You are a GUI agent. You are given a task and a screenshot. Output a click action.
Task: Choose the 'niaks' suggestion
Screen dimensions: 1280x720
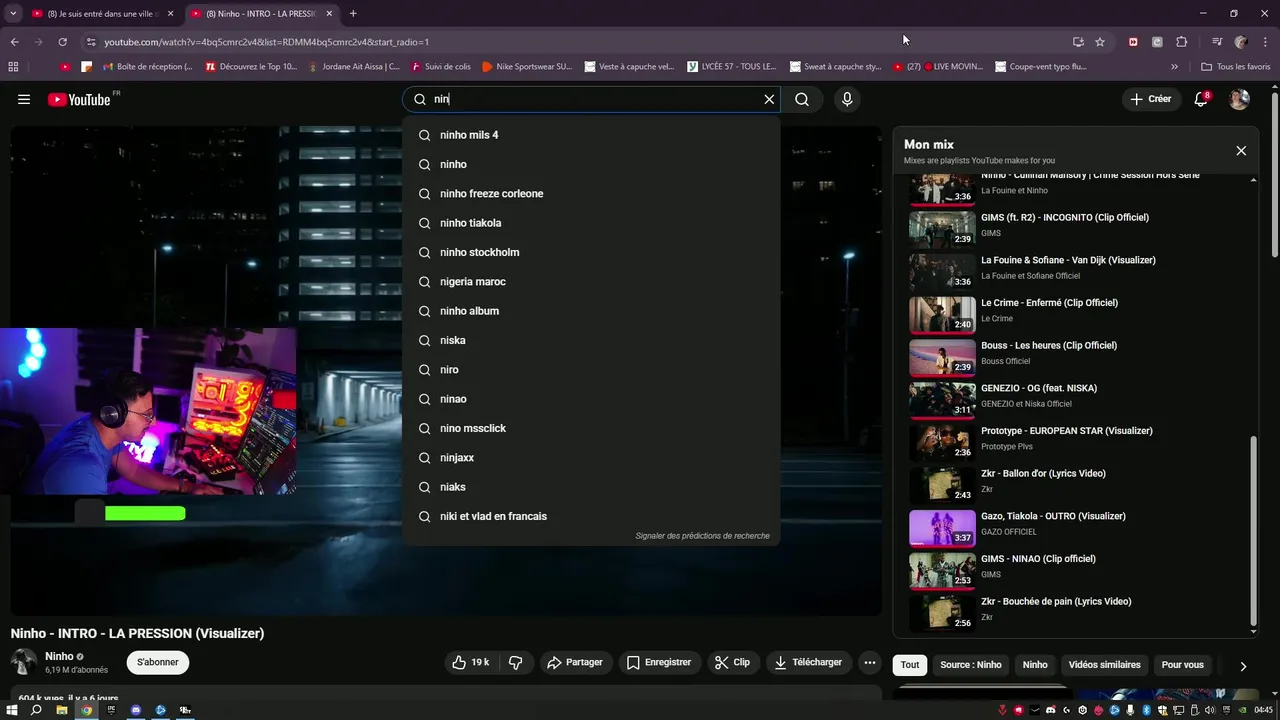click(591, 487)
